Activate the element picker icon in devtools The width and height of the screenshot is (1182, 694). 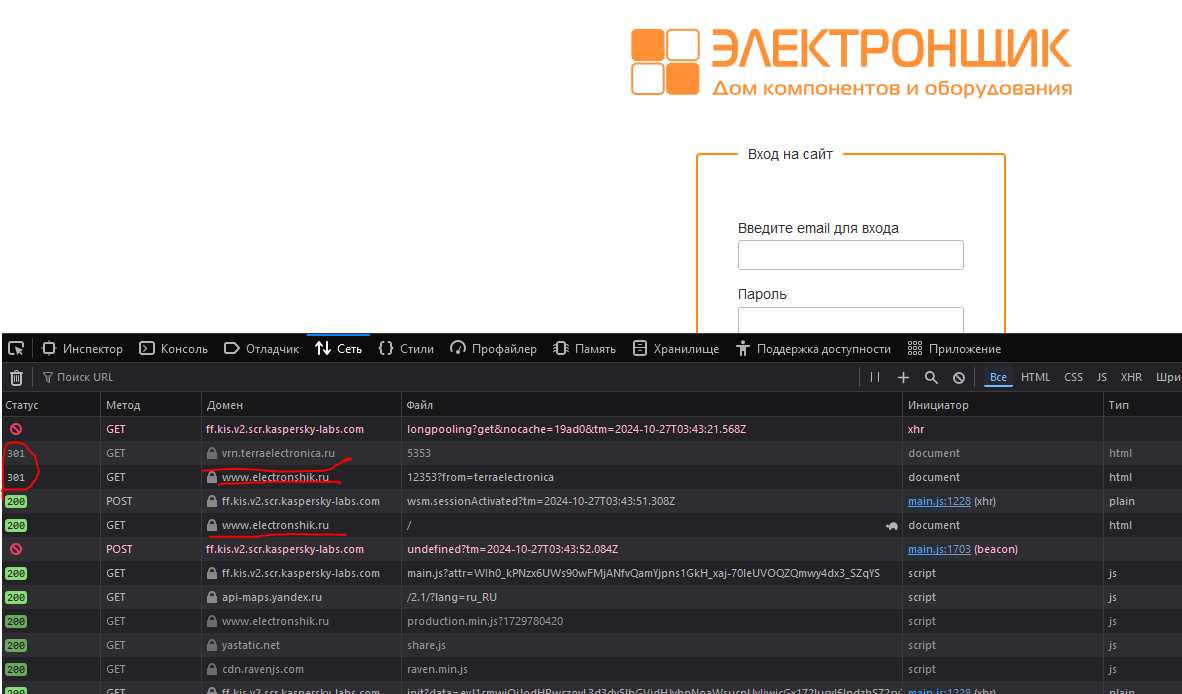pyautogui.click(x=16, y=348)
